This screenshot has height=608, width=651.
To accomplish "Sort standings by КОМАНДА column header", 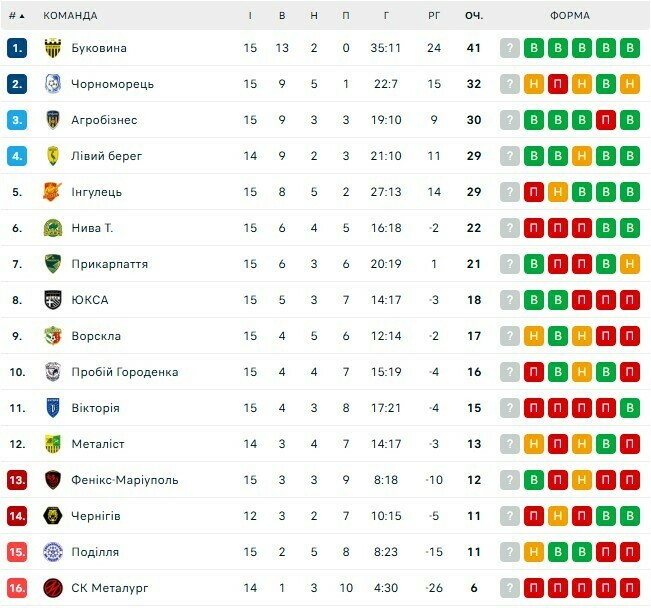I will click(x=71, y=16).
